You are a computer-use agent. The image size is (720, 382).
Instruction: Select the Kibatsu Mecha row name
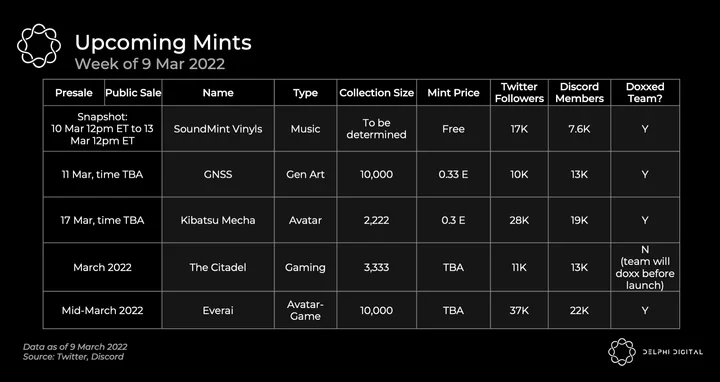218,220
